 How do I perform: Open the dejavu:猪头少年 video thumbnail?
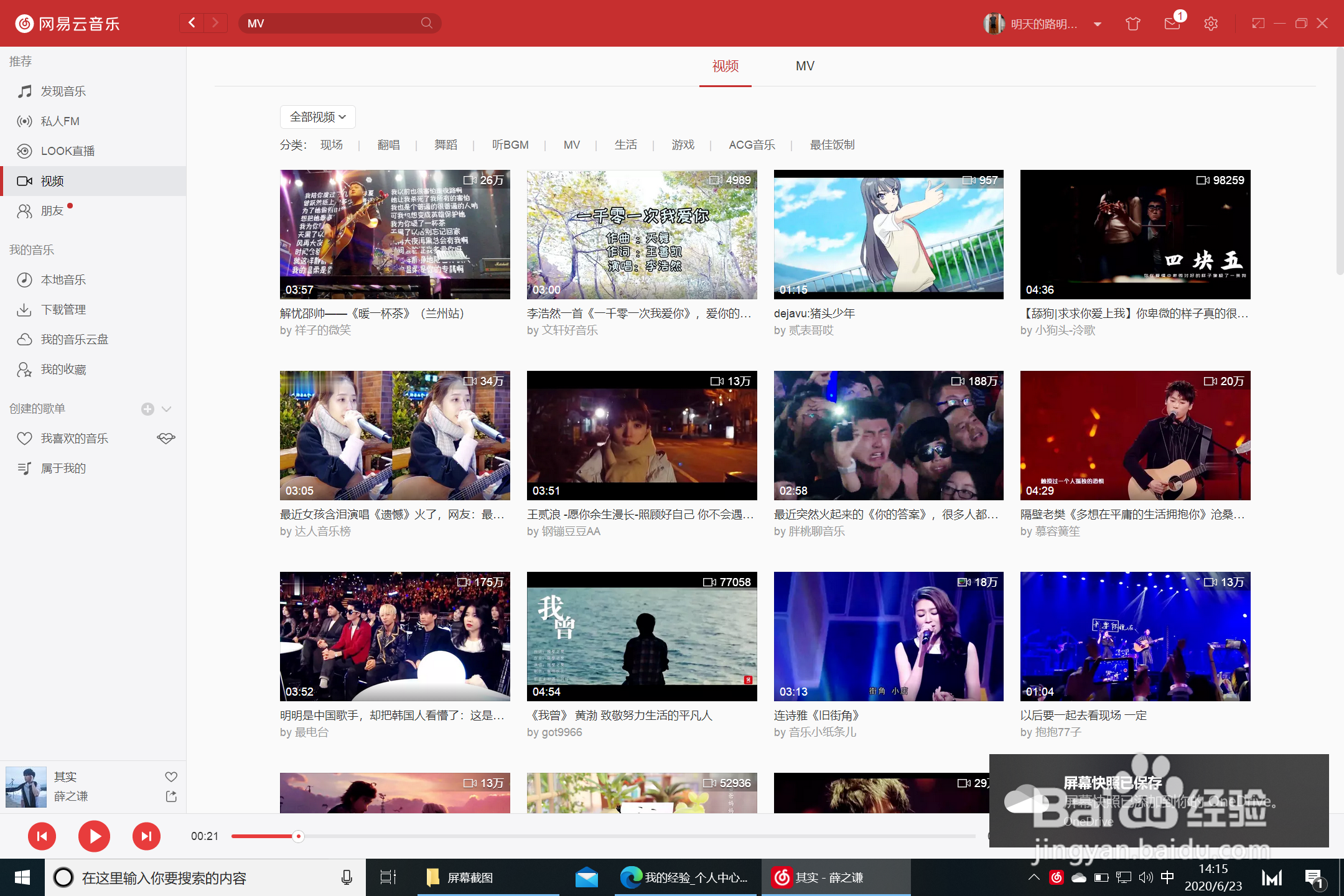point(888,235)
